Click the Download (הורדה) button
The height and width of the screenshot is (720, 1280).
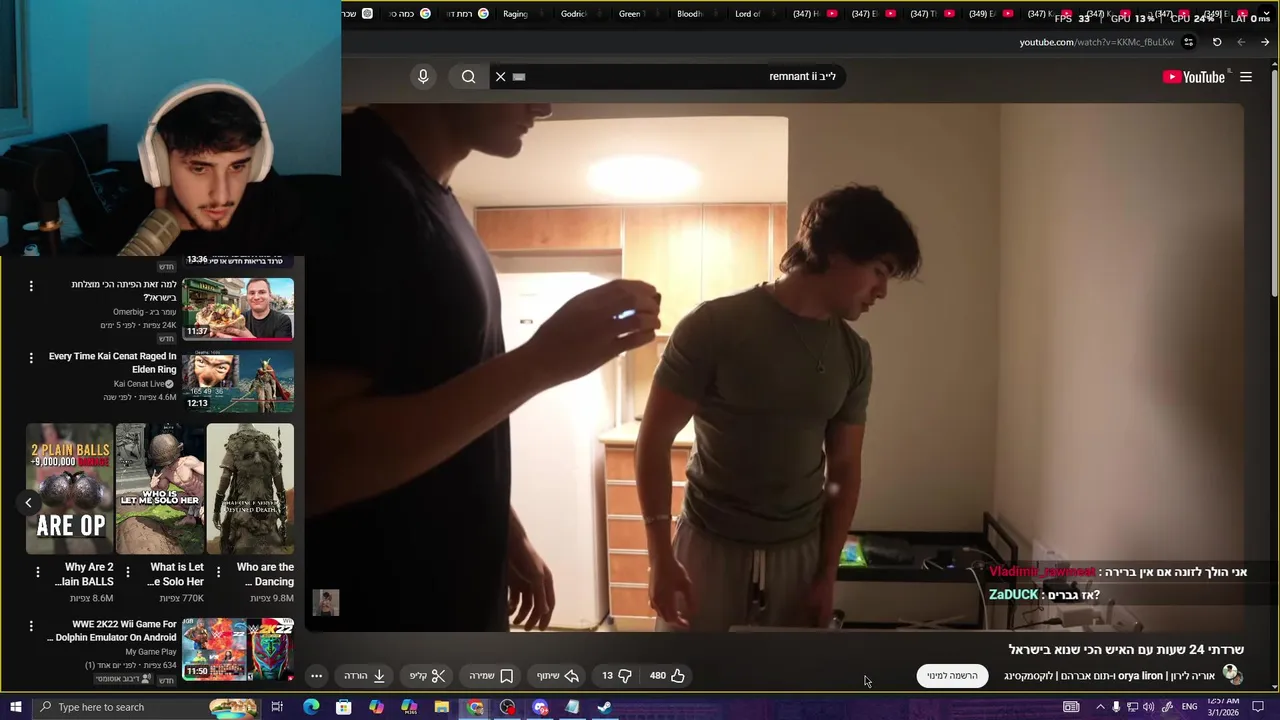365,676
